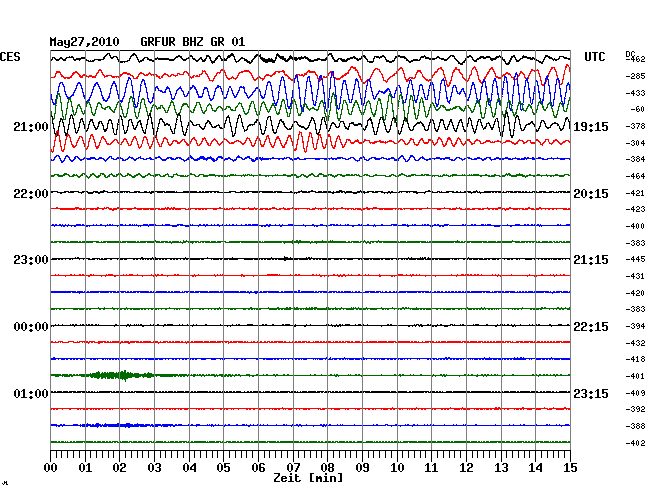Click the DC offset value -392
Image resolution: width=650 pixels, height=494 pixels.
pyautogui.click(x=635, y=409)
